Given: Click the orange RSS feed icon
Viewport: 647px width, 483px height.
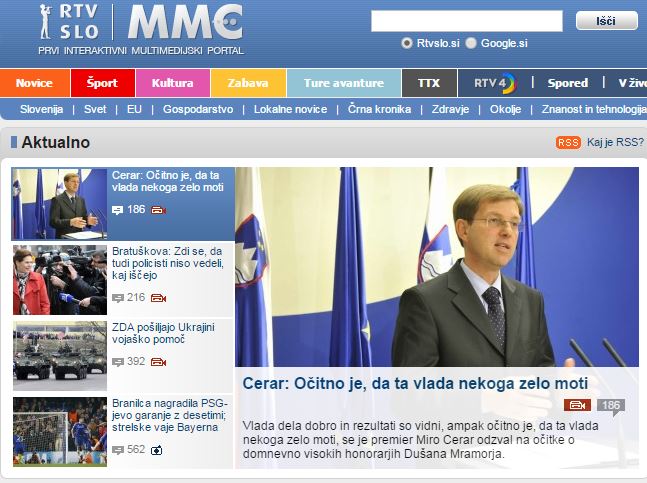Looking at the screenshot, I should (x=568, y=143).
